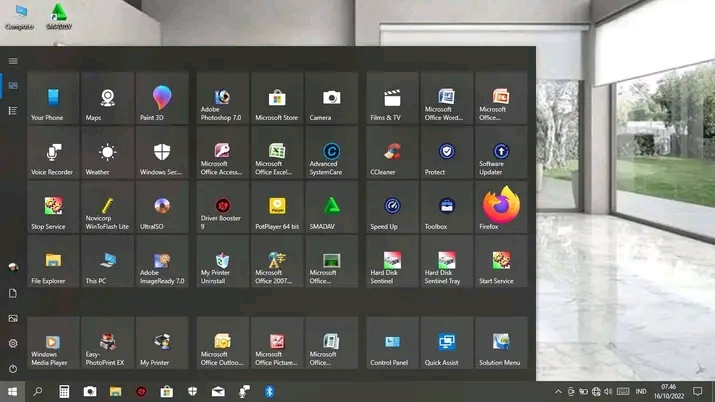
Task: Click the SMADAV desktop shortcut
Action: pyautogui.click(x=59, y=16)
